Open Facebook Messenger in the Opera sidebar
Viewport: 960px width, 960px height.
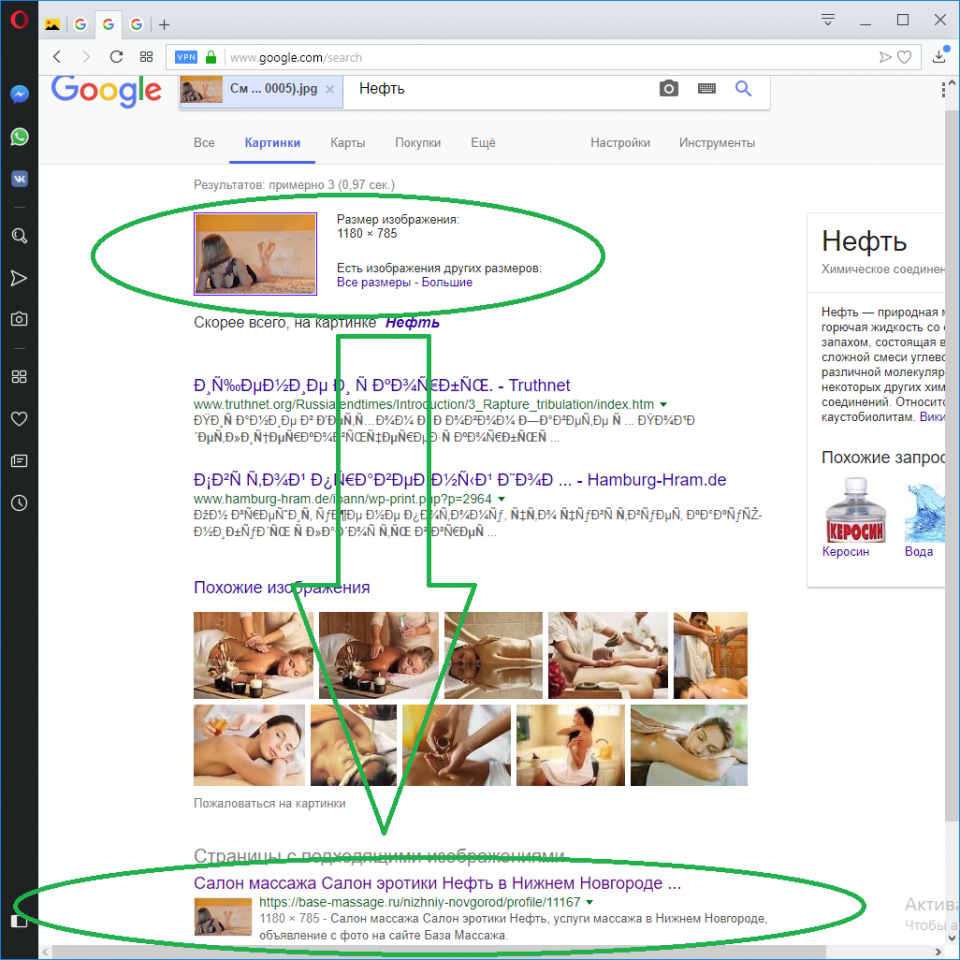tap(19, 94)
